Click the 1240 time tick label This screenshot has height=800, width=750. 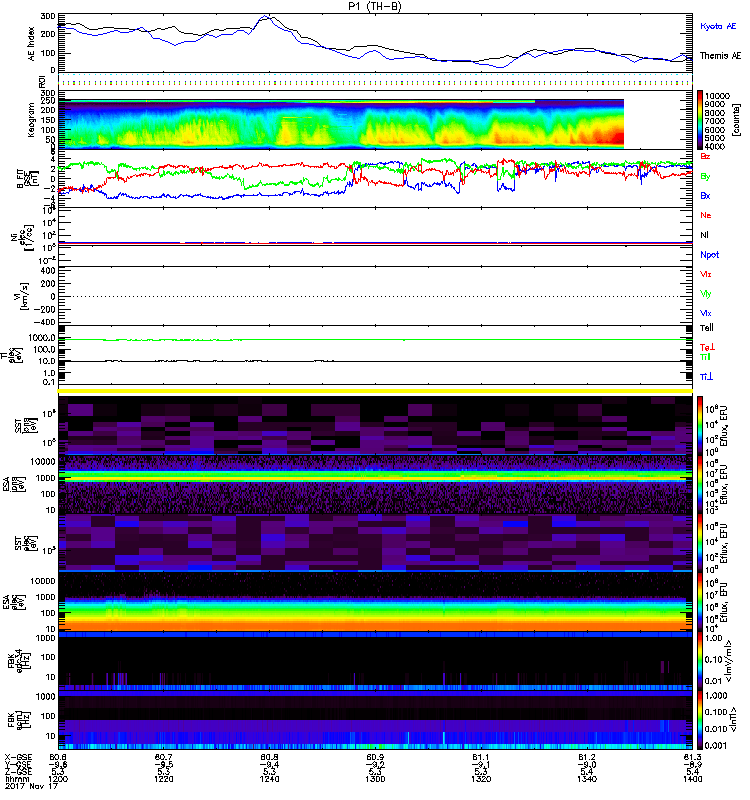click(269, 779)
